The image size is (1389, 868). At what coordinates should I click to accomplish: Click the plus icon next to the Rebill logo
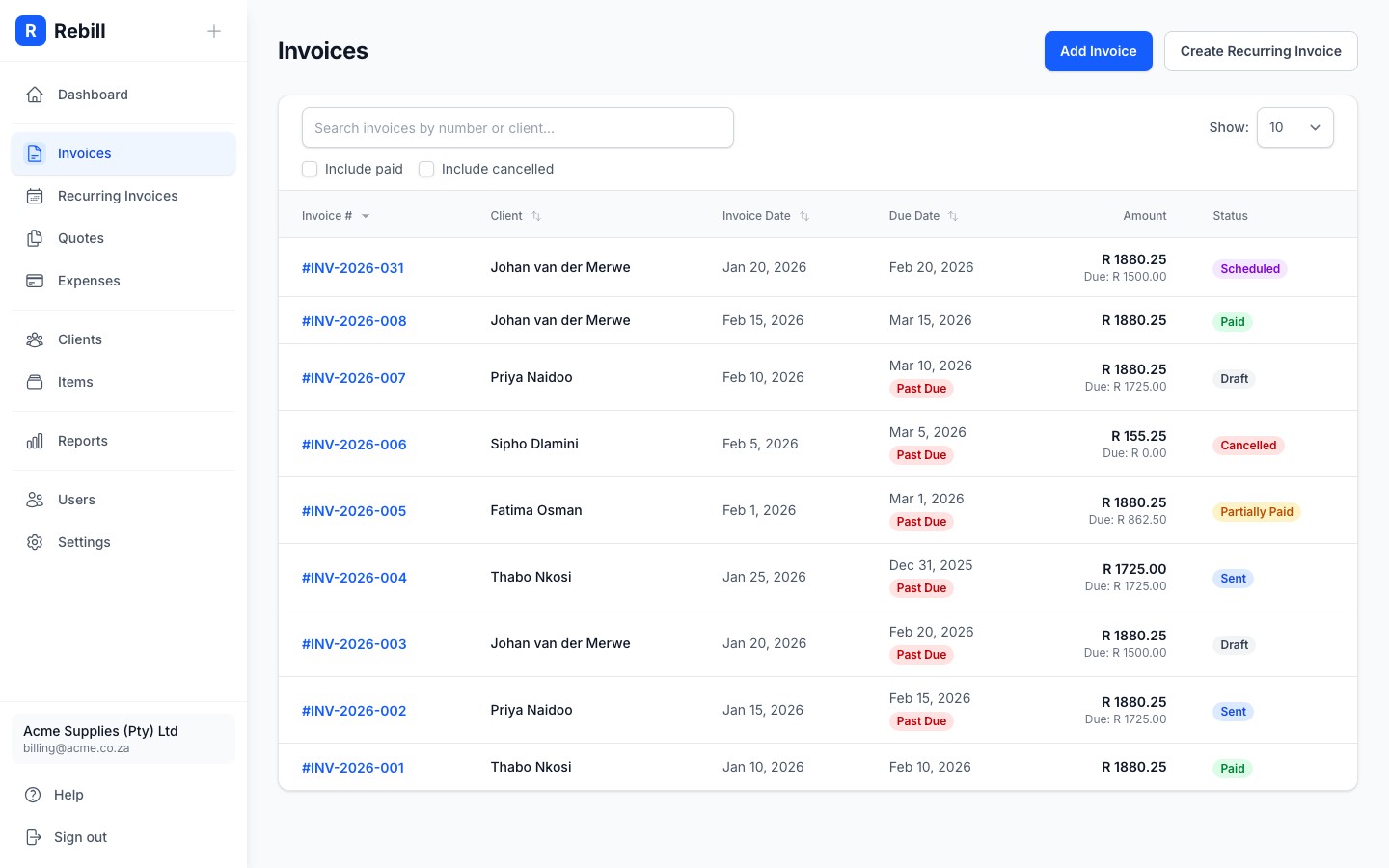(214, 31)
